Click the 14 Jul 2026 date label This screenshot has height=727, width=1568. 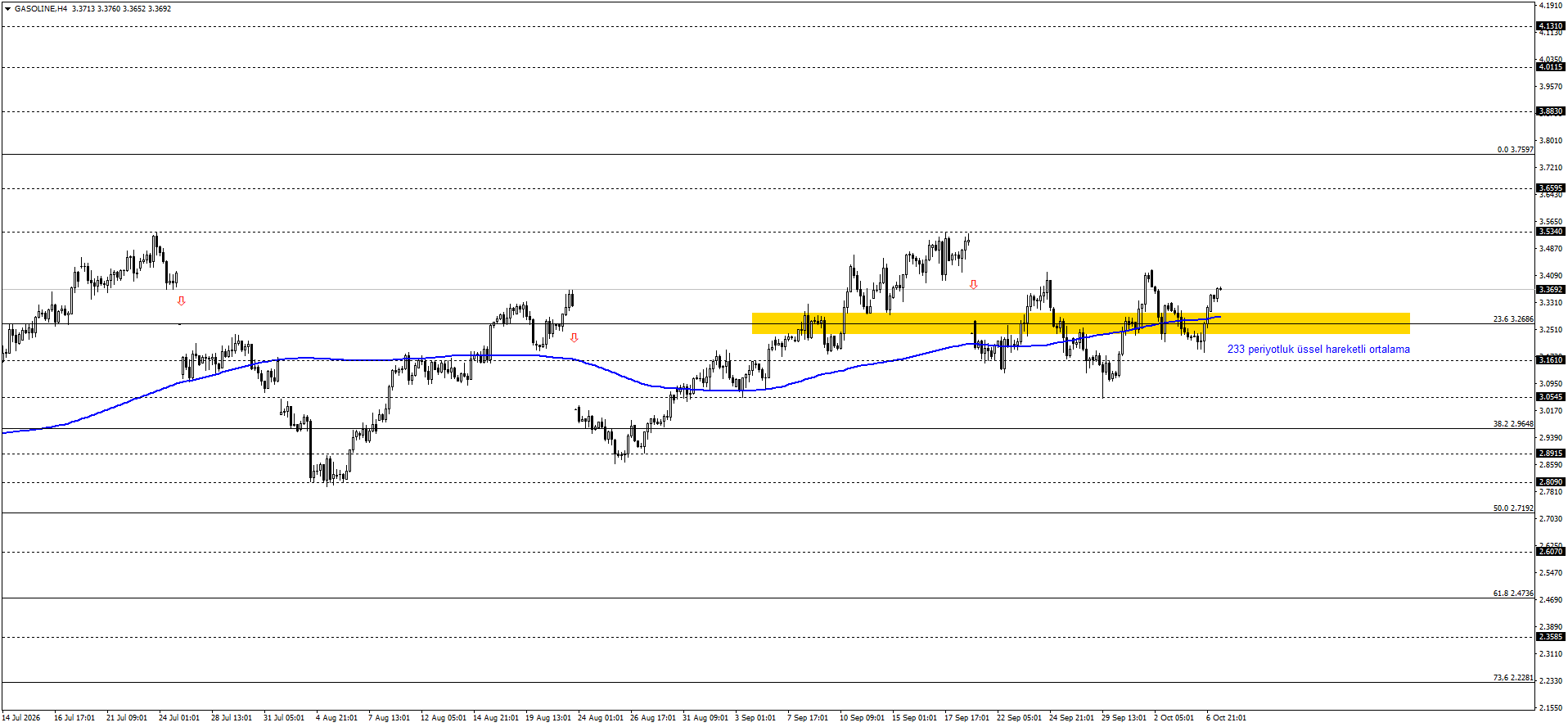(x=20, y=718)
